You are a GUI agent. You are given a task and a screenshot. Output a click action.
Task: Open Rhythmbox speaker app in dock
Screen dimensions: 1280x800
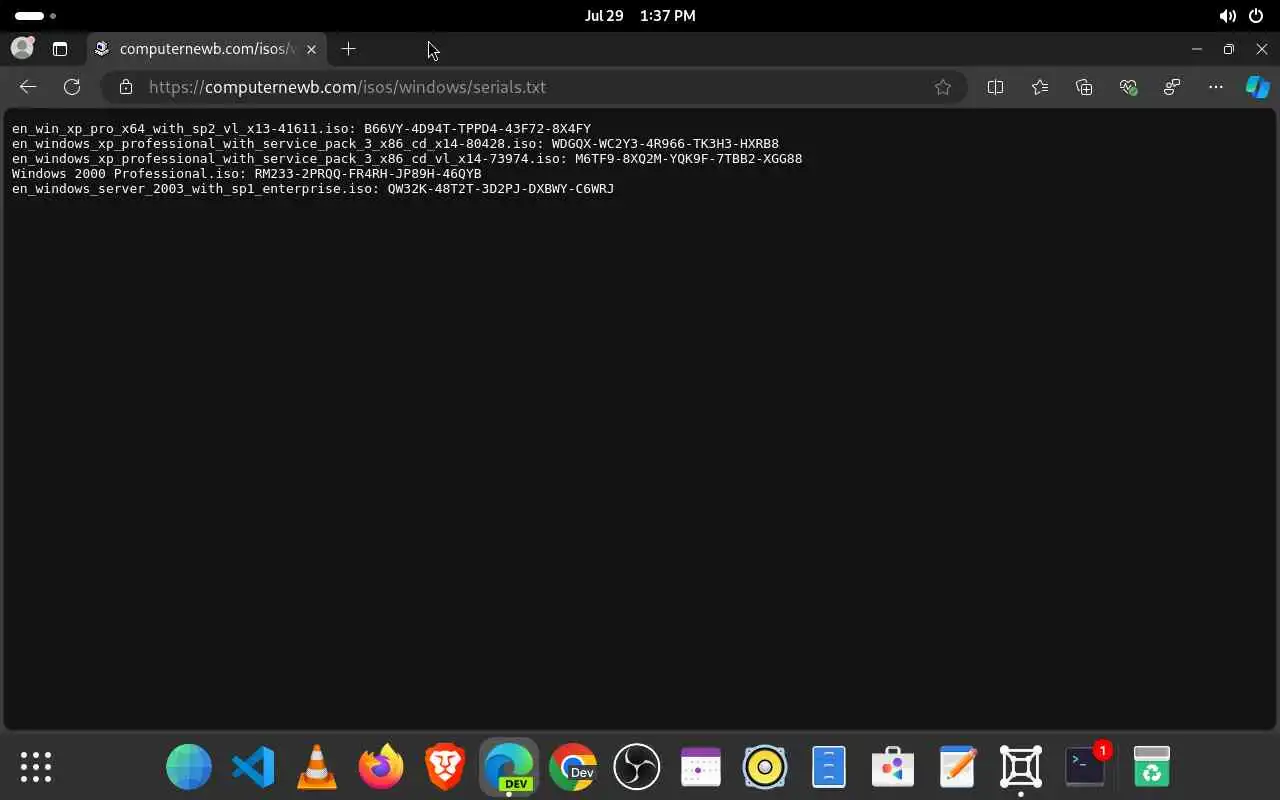pyautogui.click(x=765, y=767)
